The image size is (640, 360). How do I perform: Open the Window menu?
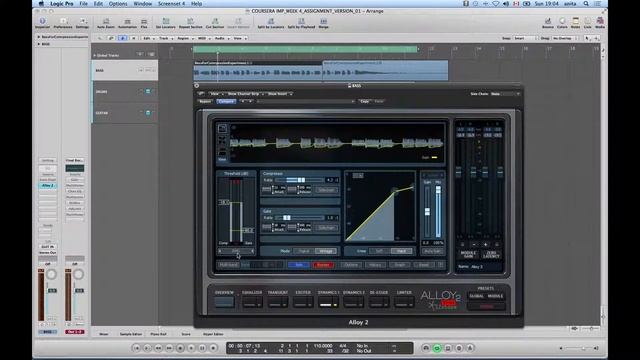143,4
